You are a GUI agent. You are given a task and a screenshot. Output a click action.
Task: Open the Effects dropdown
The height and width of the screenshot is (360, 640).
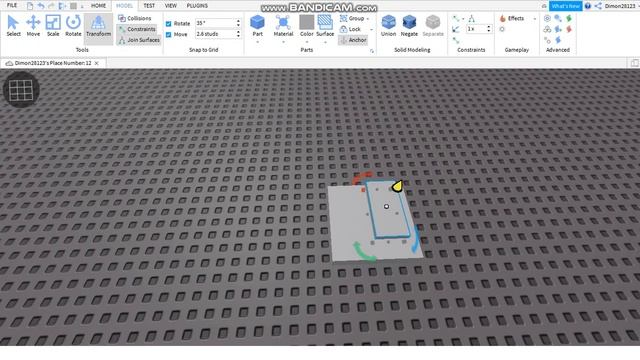click(535, 19)
